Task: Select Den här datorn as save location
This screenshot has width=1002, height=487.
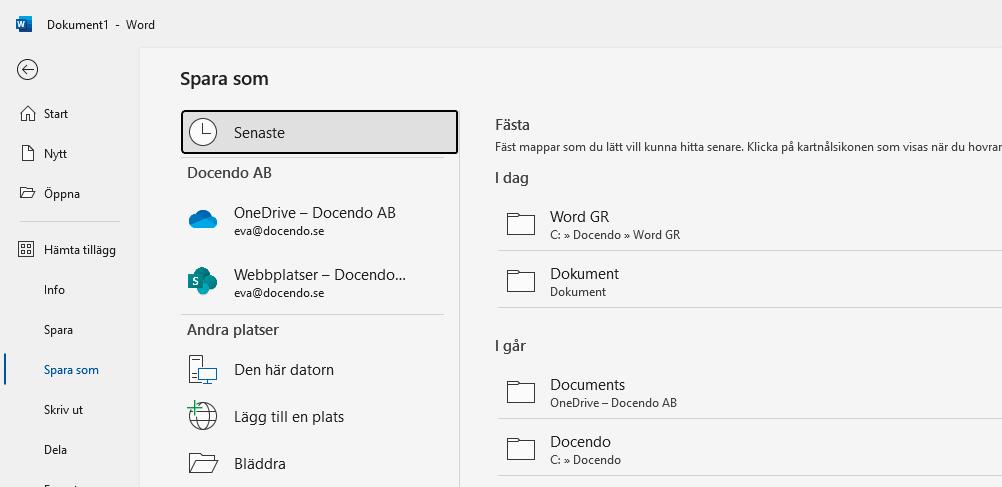Action: pyautogui.click(x=284, y=370)
